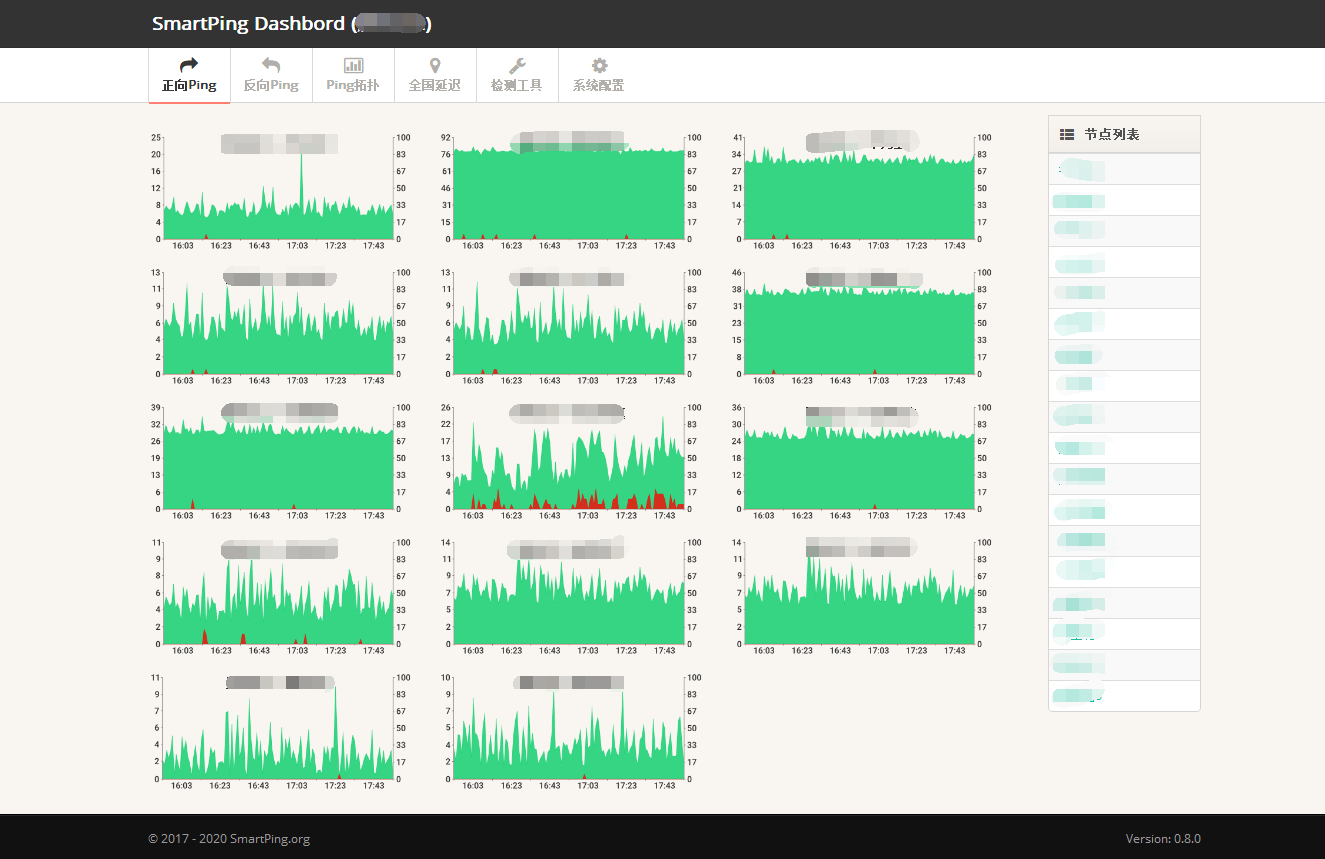Click the forward arrow icon above 正向Ping
The width and height of the screenshot is (1325, 859).
click(189, 65)
